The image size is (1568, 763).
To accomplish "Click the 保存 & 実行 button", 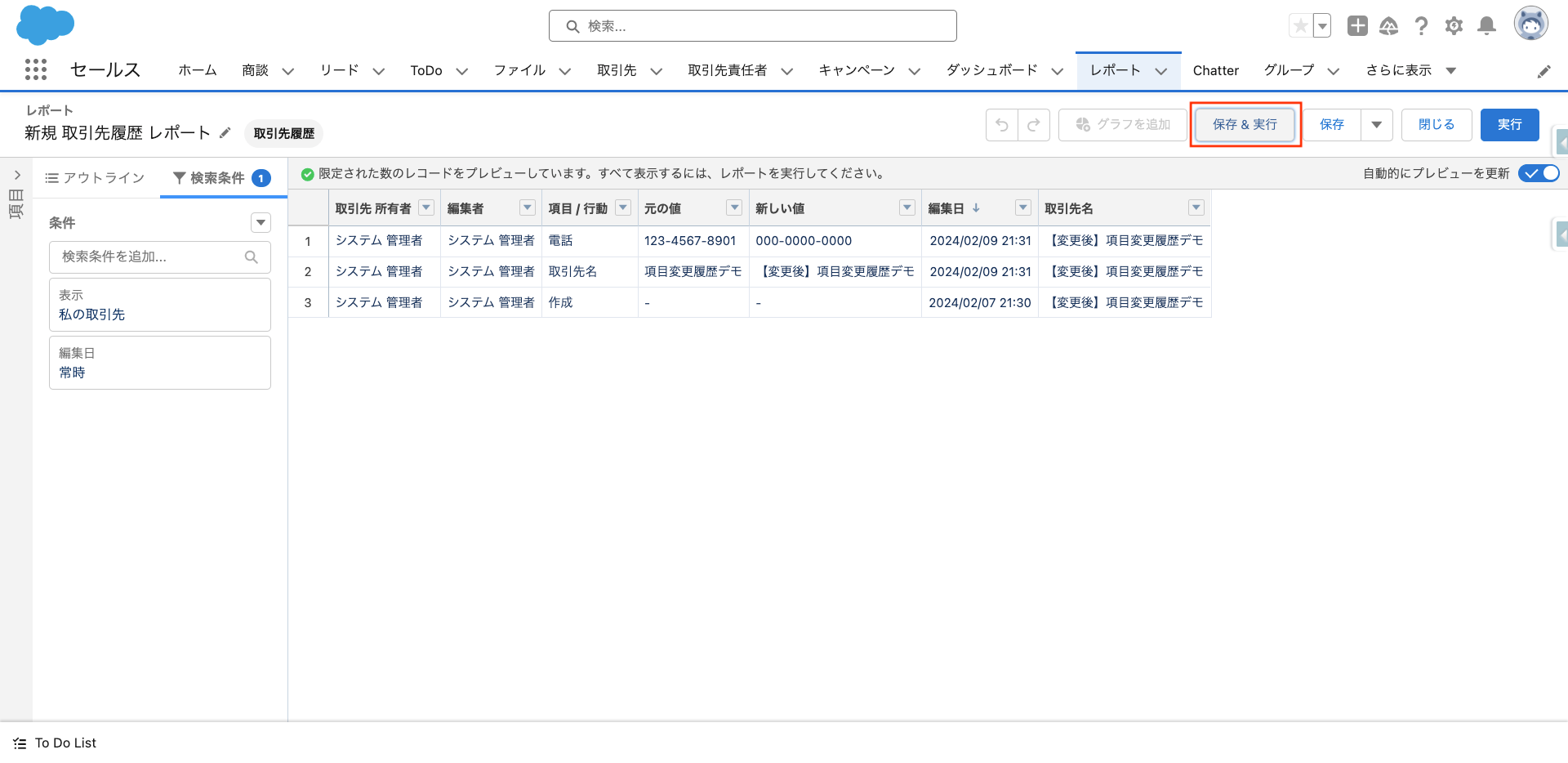I will [x=1245, y=124].
